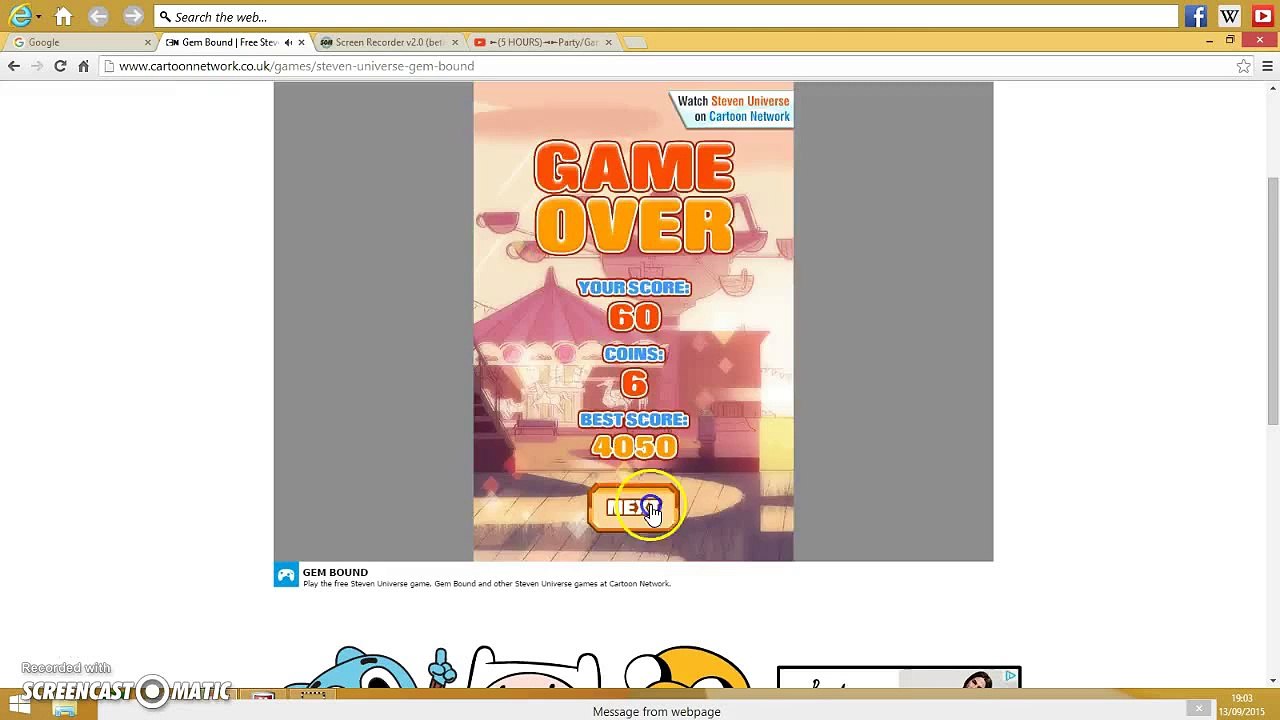Go back using browser back arrow
Screen dimensions: 1280x720
pyautogui.click(x=14, y=66)
